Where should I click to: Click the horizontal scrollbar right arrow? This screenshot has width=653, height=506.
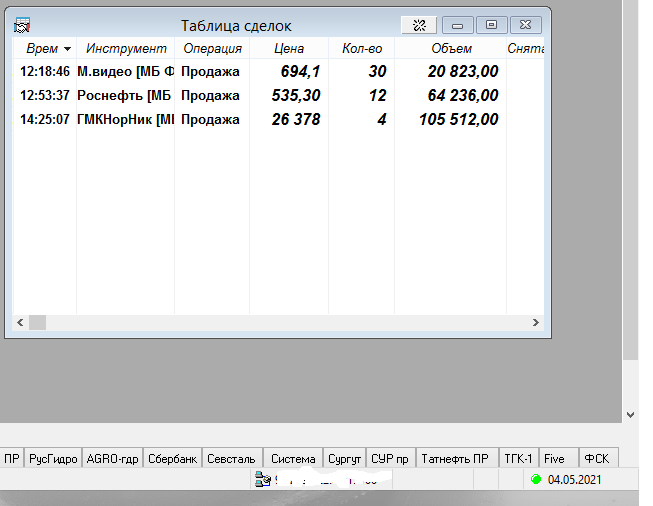coord(536,322)
